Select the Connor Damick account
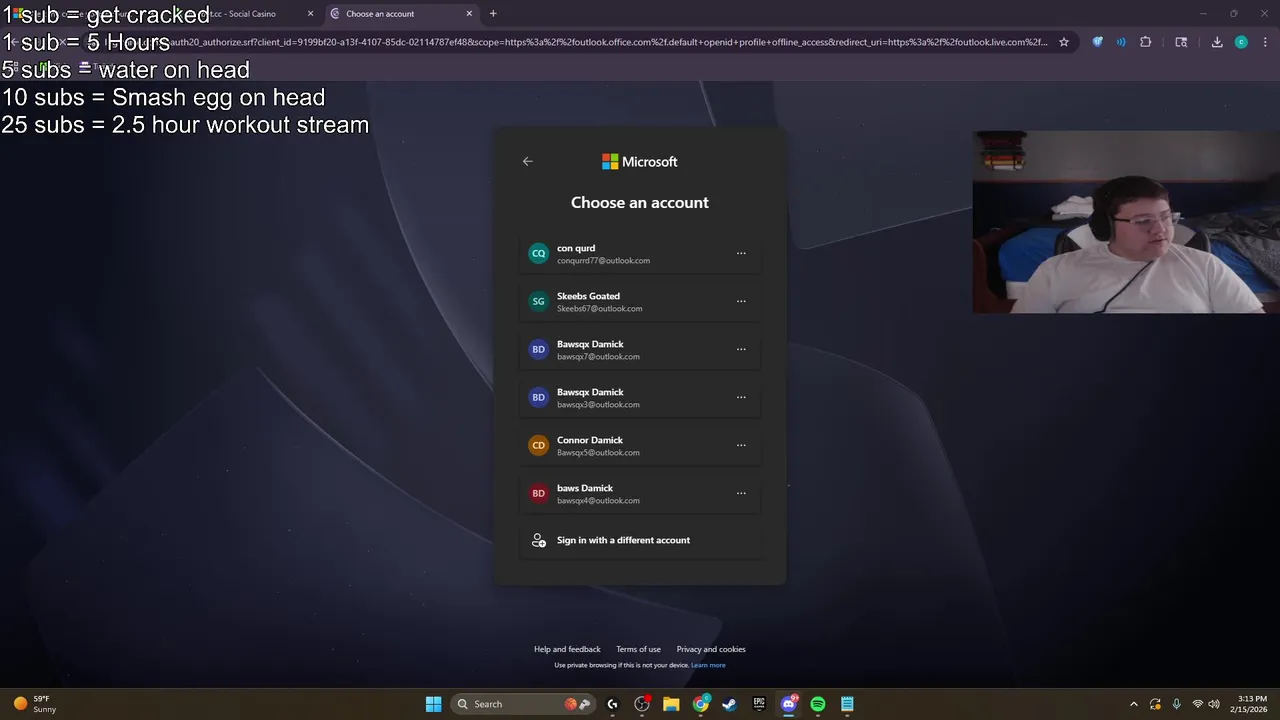The image size is (1280, 720). [640, 446]
